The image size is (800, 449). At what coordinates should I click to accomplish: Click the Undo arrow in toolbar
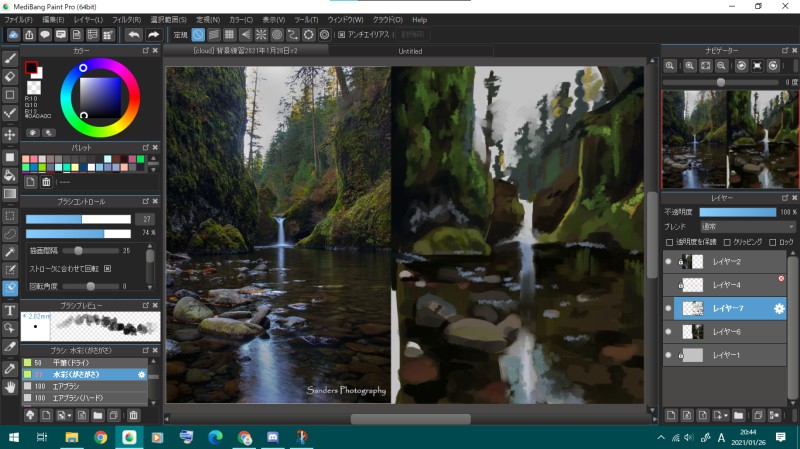click(134, 35)
